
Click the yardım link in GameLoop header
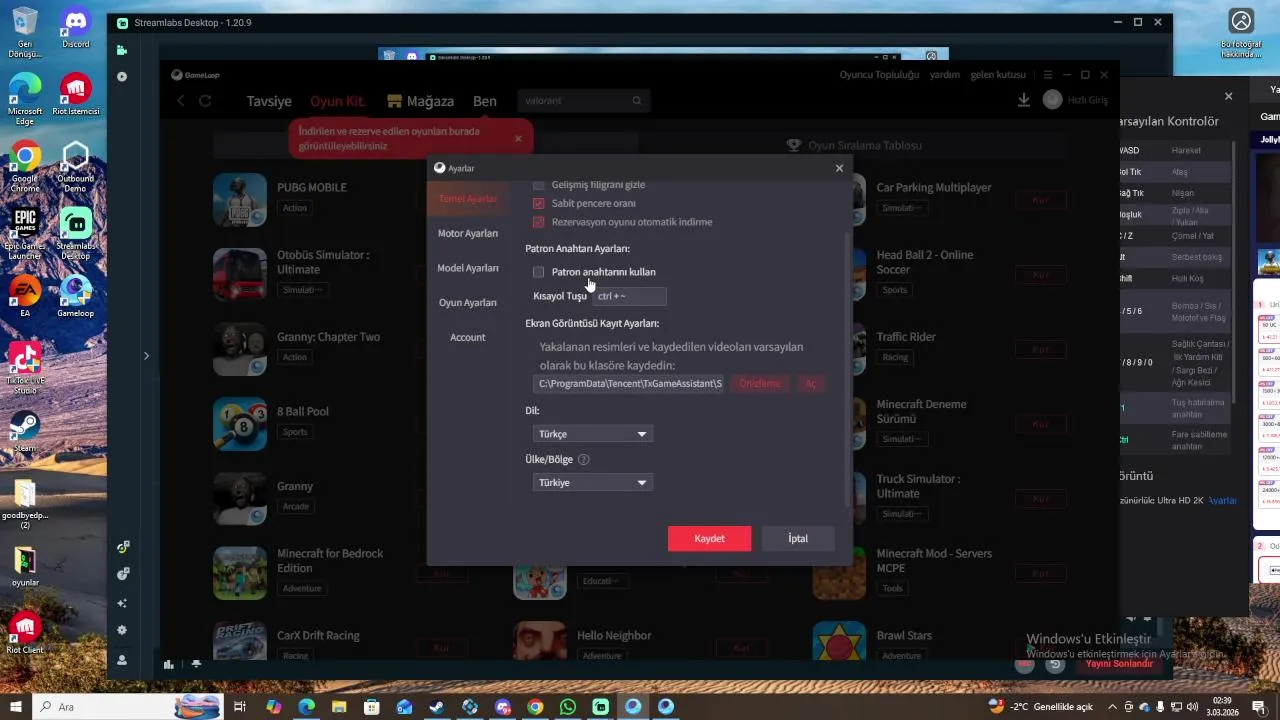pyautogui.click(x=945, y=75)
